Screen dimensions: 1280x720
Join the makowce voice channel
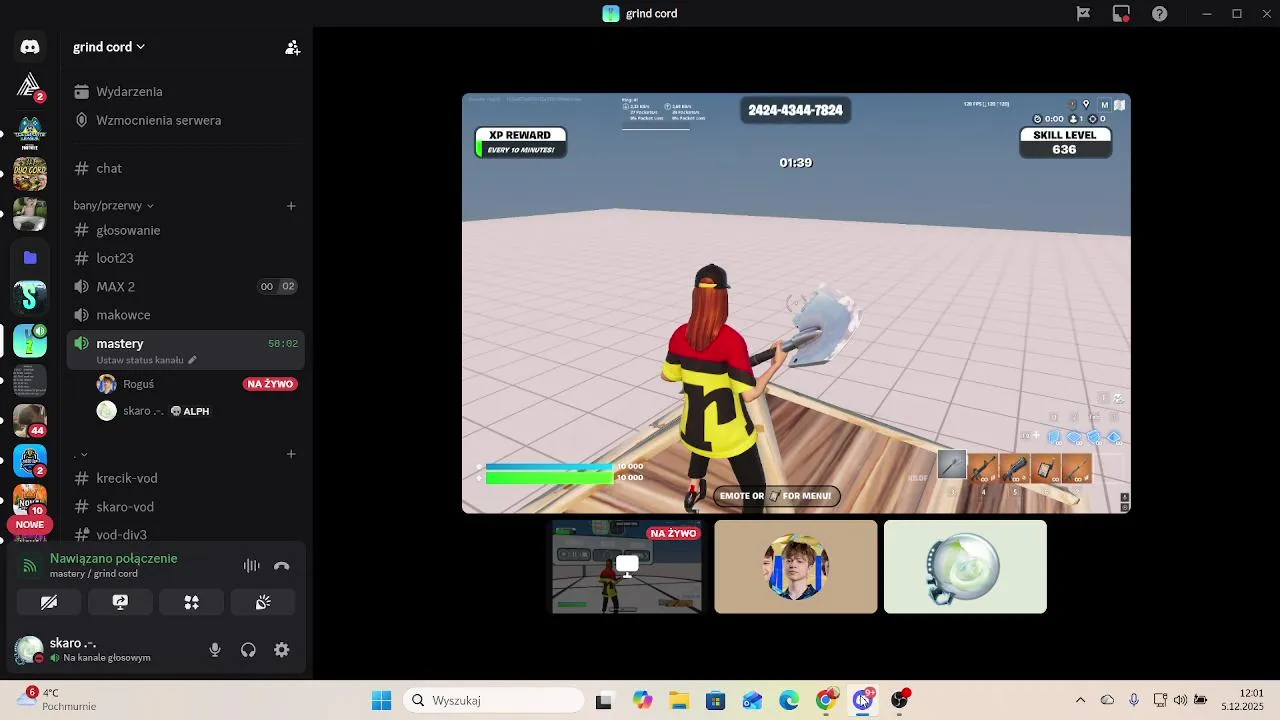tap(123, 315)
